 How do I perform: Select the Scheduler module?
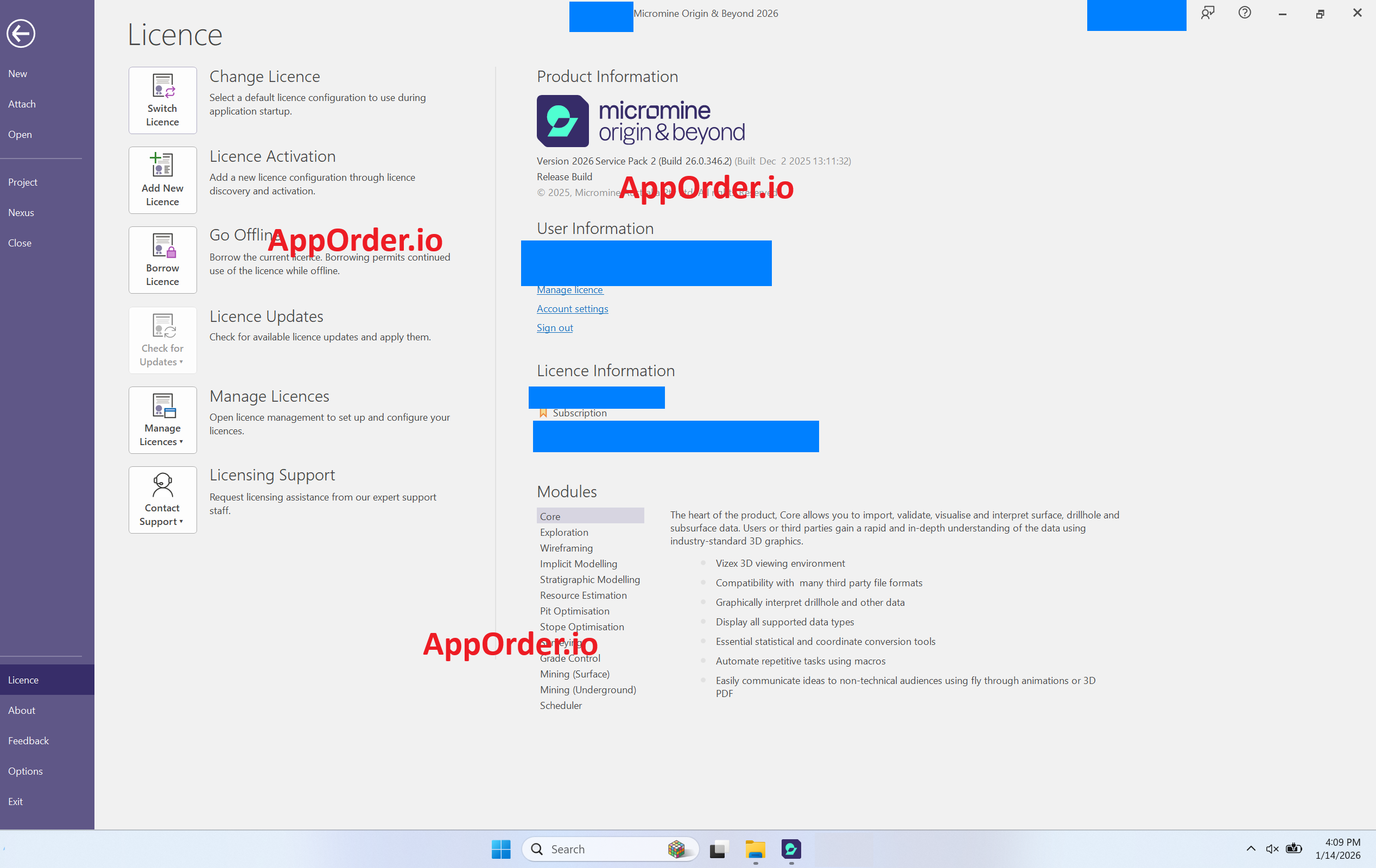click(590, 705)
